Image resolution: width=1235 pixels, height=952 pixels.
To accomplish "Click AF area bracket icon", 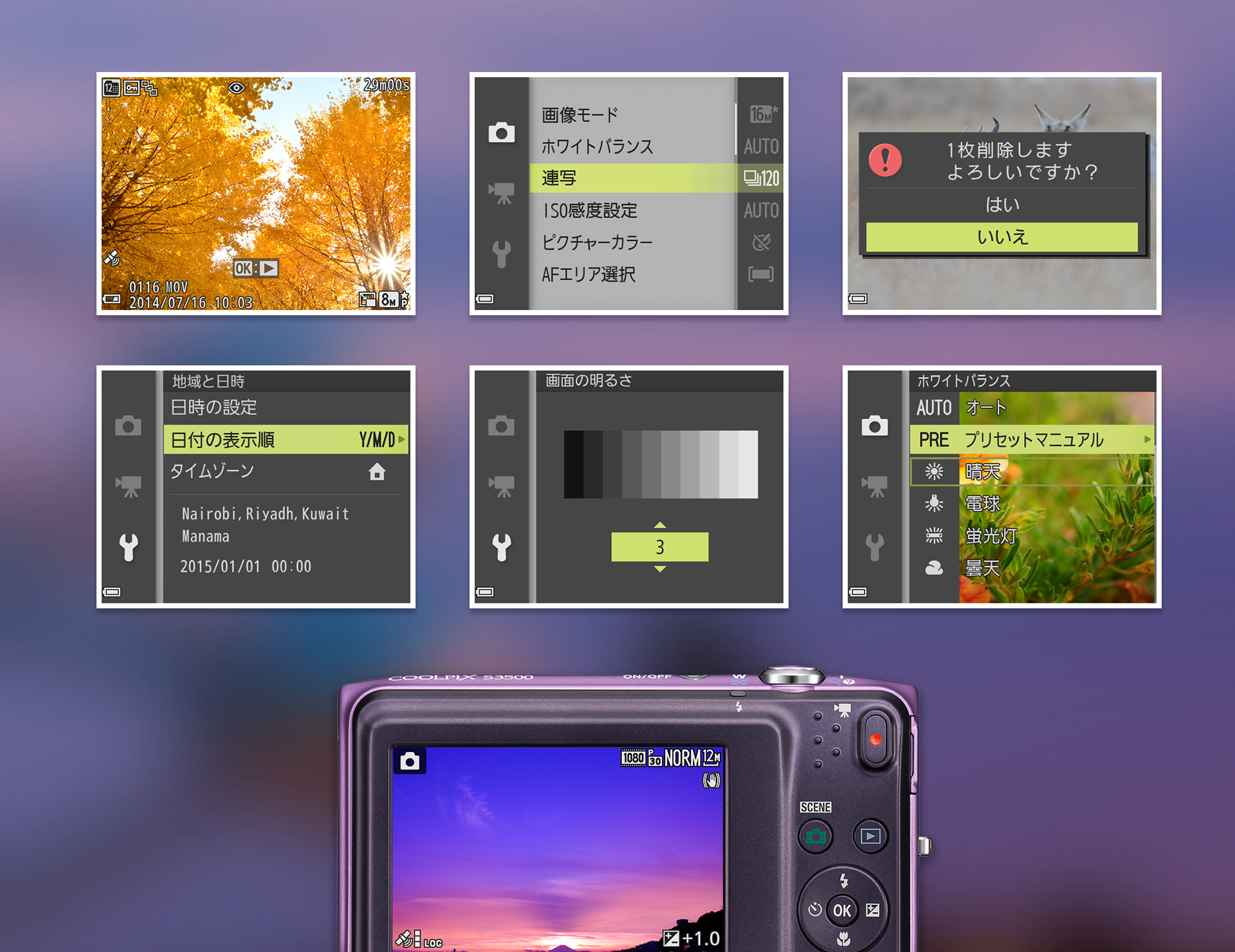I will pos(761,275).
